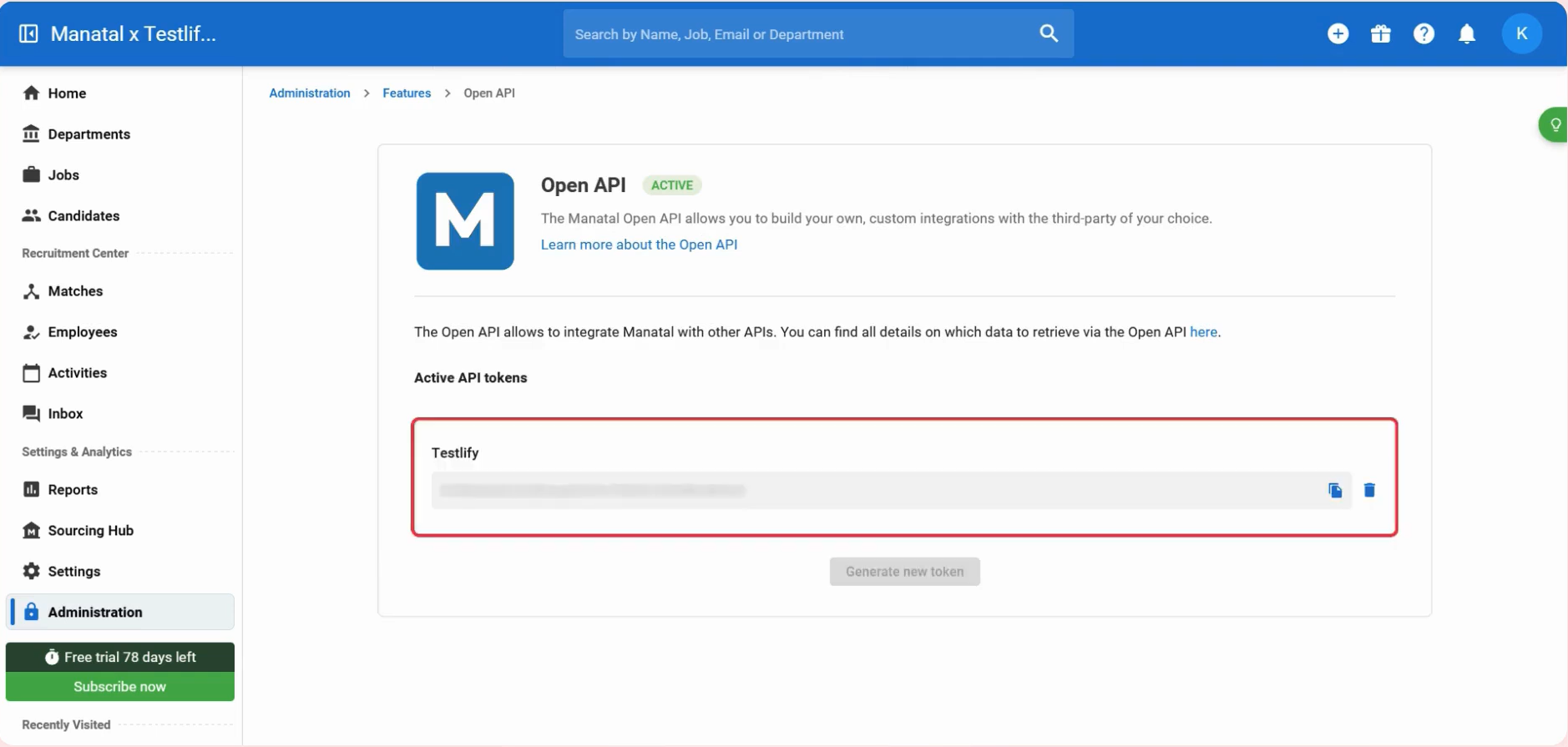The width and height of the screenshot is (1568, 747).
Task: Click the ACTIVE status badge
Action: pos(672,185)
